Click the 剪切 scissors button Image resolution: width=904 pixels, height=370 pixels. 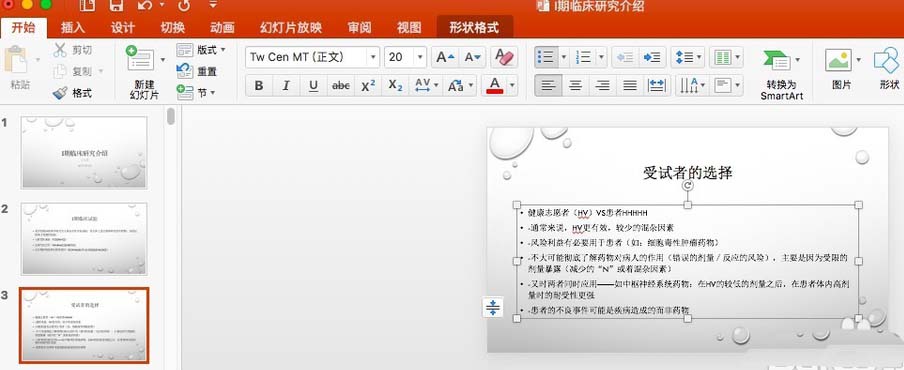click(73, 50)
